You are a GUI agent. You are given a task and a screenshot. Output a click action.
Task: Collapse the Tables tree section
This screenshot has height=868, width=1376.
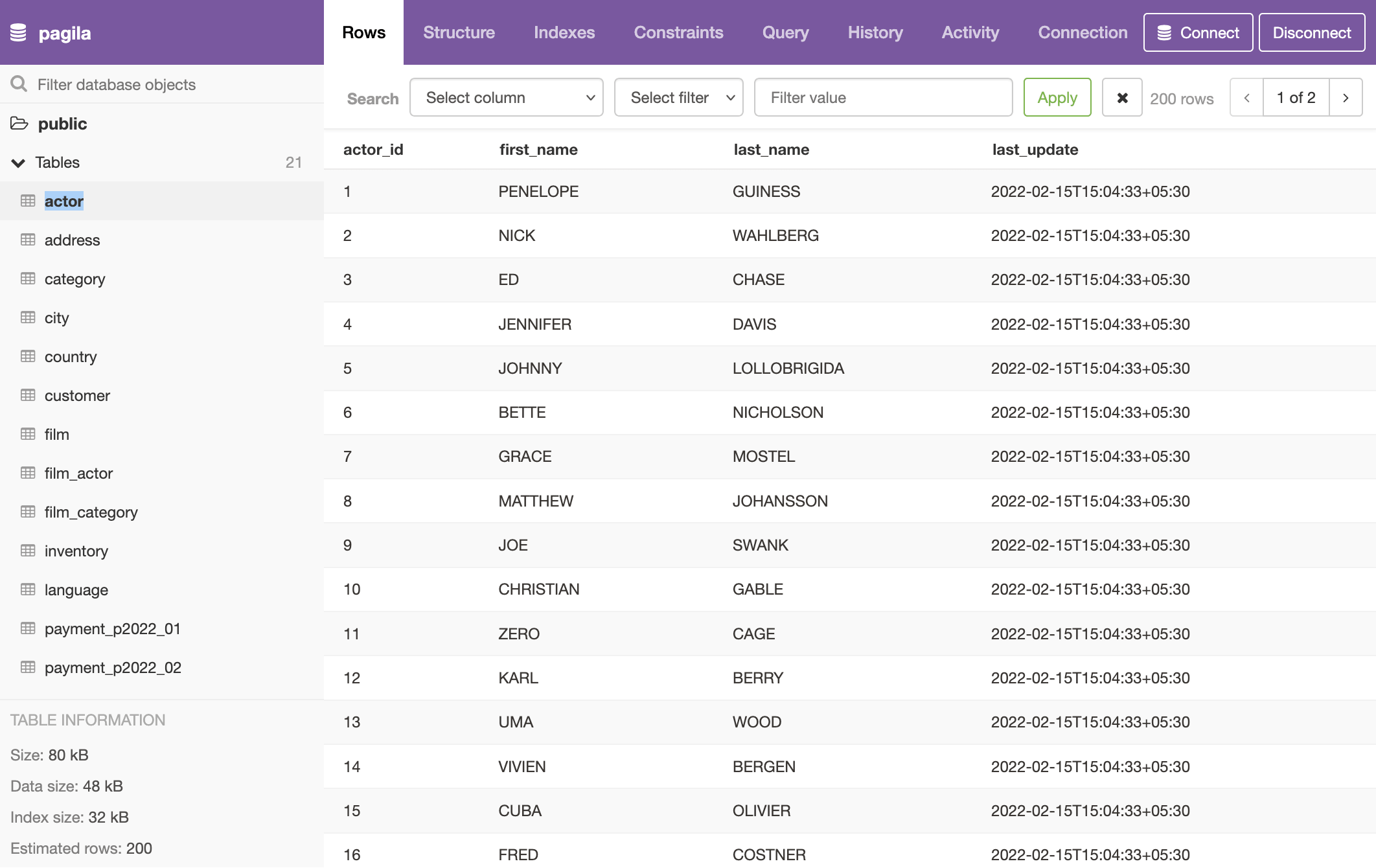coord(18,163)
